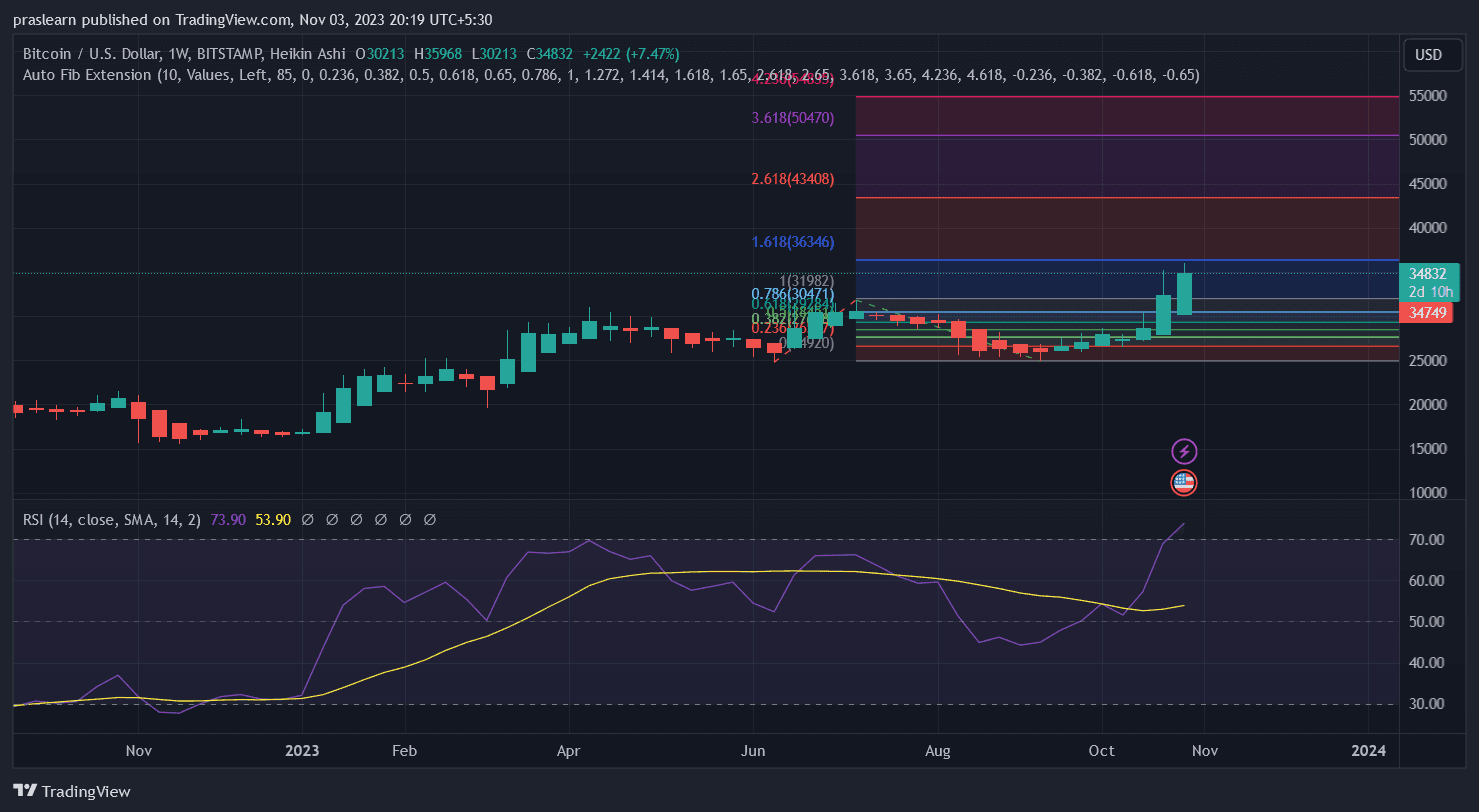This screenshot has width=1479, height=812.
Task: Click the 55000 label on price scale
Action: 1430,96
